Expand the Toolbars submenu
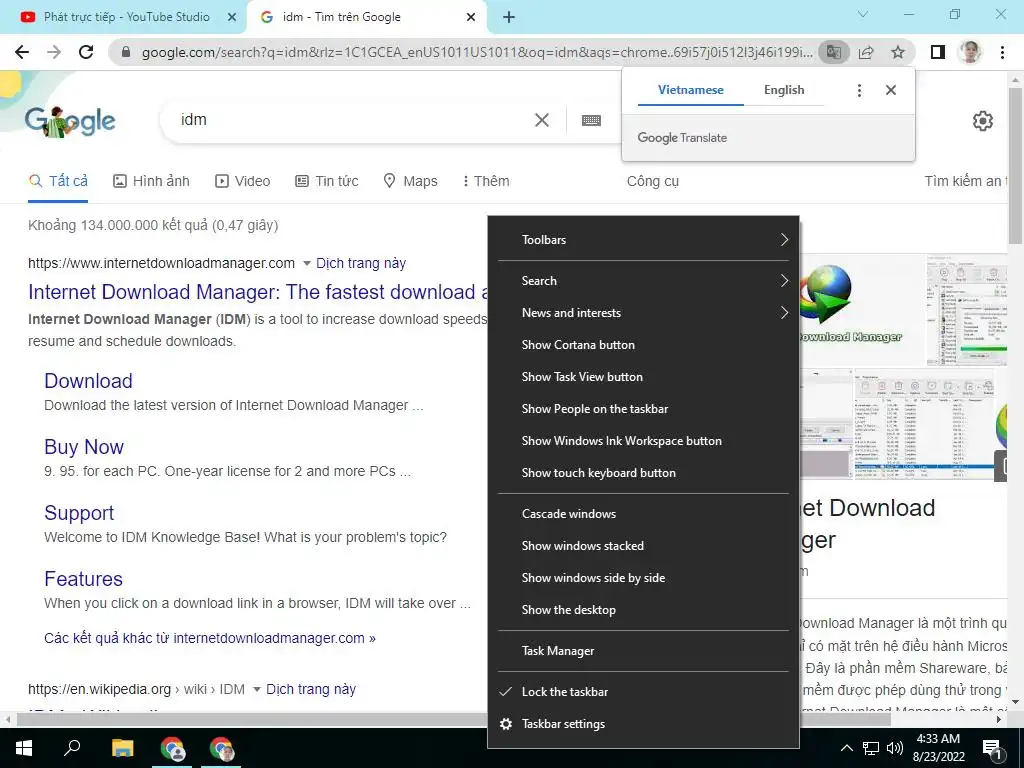The image size is (1024, 768). point(643,240)
